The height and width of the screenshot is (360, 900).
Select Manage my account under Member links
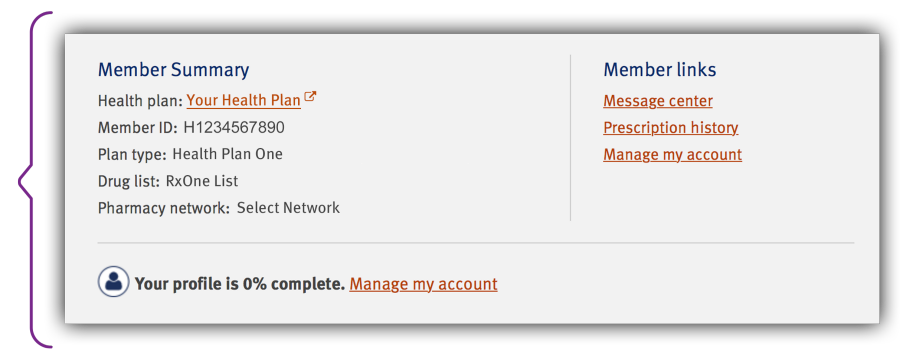tap(672, 154)
